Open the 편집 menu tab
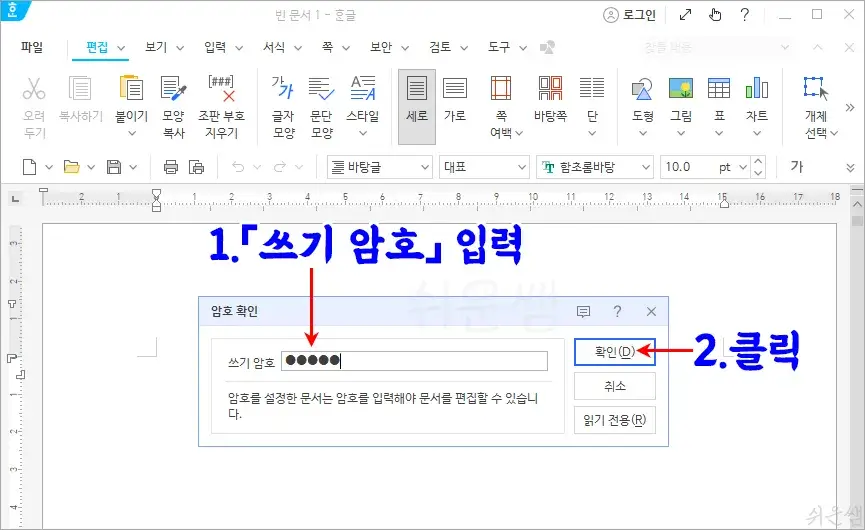Image resolution: width=865 pixels, height=530 pixels. (97, 47)
